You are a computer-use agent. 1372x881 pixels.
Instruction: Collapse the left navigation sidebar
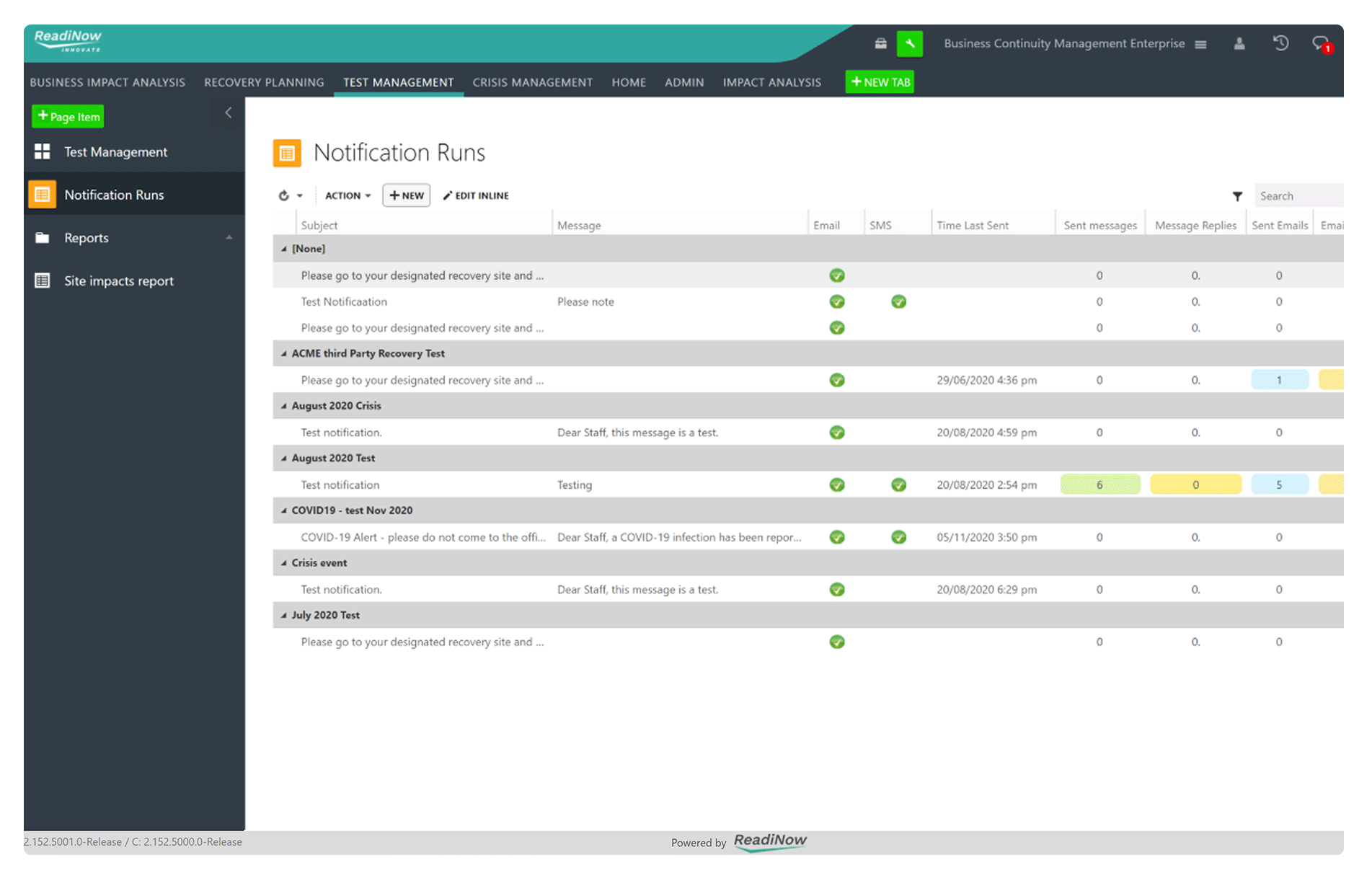click(x=228, y=112)
